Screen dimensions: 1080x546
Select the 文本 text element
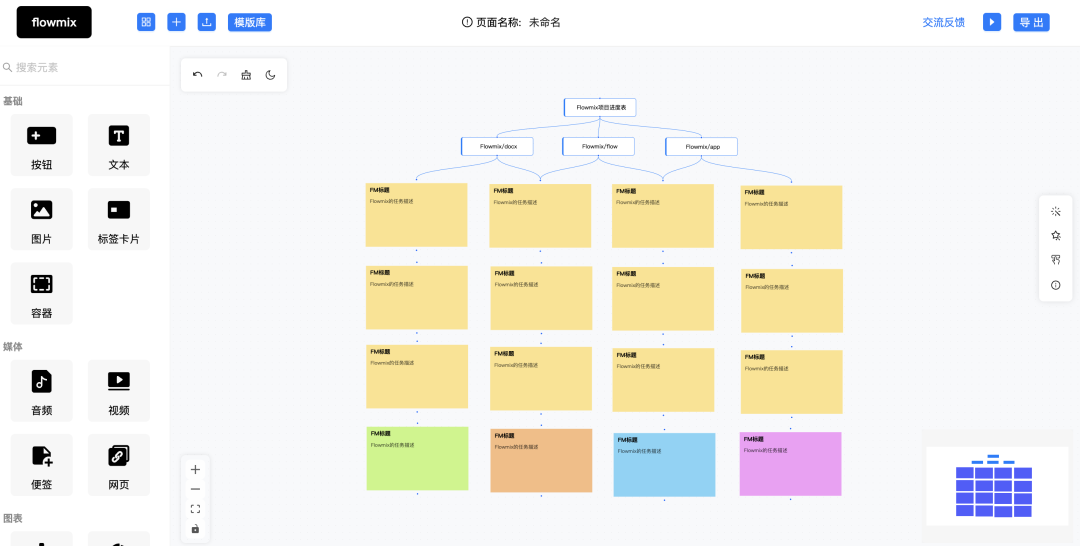(x=118, y=145)
